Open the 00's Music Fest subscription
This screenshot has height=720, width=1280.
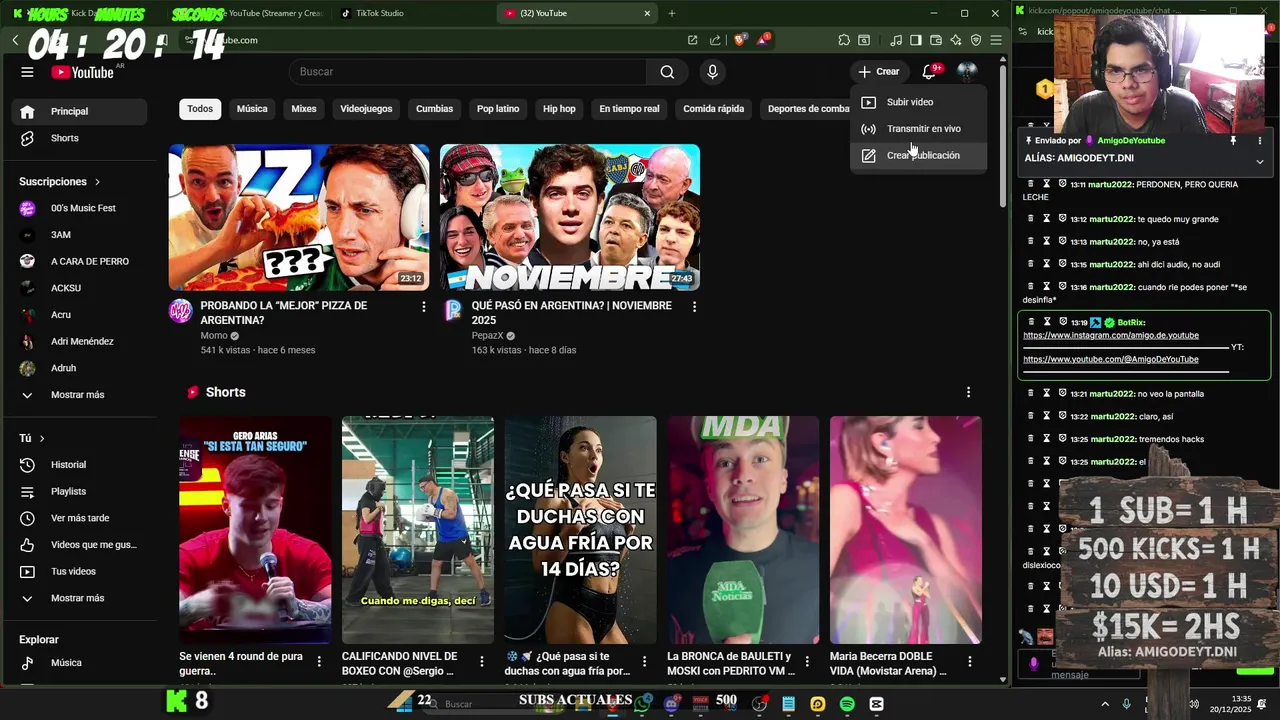[78, 208]
